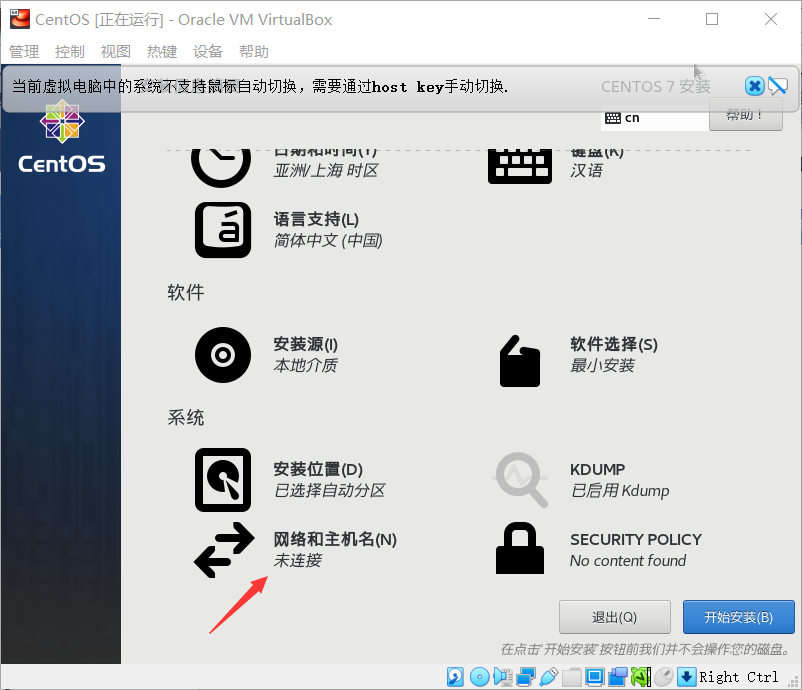This screenshot has height=690, width=802.
Task: Open KDUMP settings
Action: (597, 469)
